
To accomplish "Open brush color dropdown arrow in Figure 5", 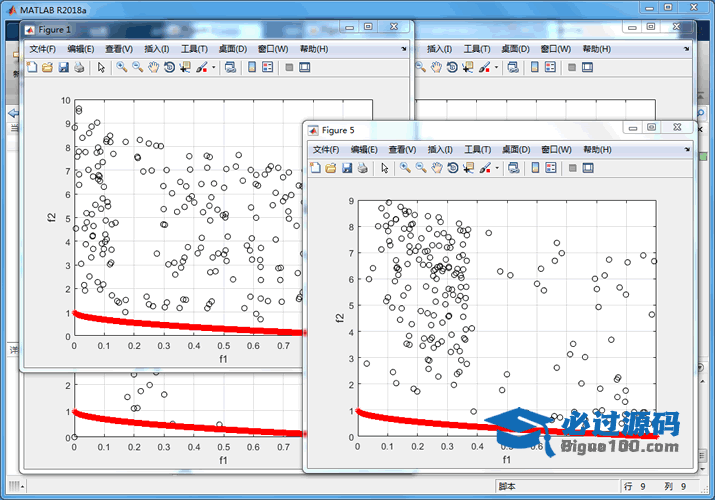I will coord(497,168).
